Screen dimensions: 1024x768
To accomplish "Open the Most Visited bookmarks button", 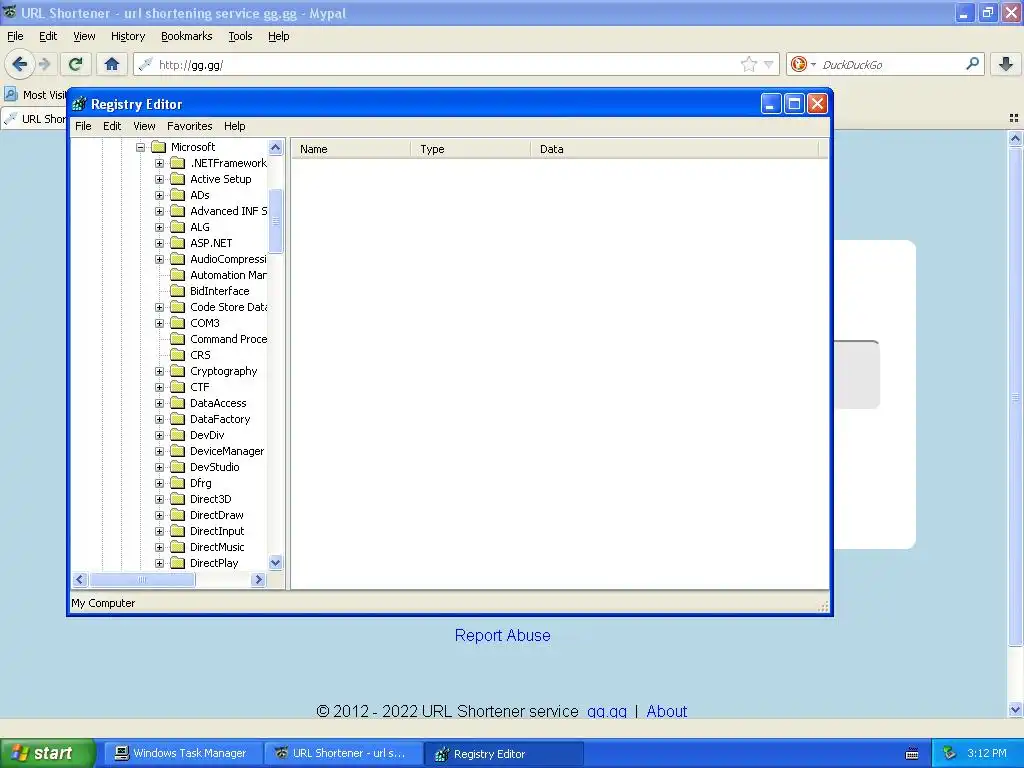I will click(x=34, y=95).
